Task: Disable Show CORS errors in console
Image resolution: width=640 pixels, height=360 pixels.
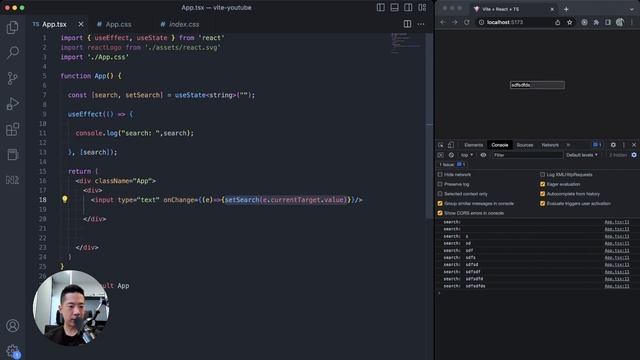Action: coord(440,213)
